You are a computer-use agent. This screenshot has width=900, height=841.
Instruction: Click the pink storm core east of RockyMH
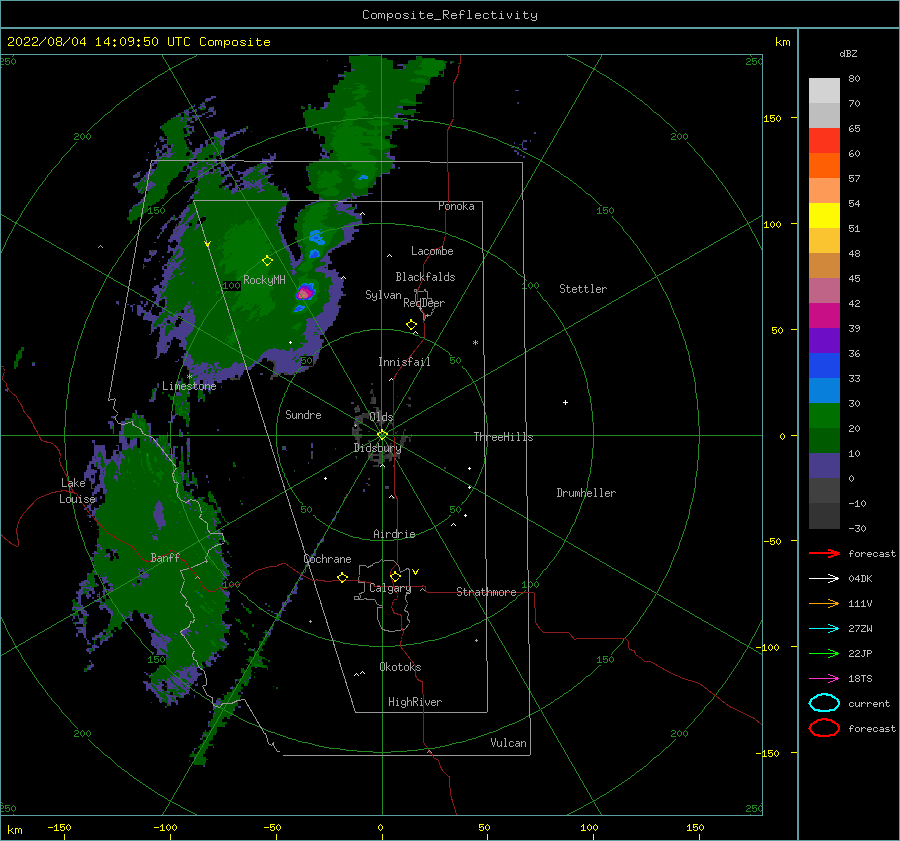pyautogui.click(x=304, y=293)
